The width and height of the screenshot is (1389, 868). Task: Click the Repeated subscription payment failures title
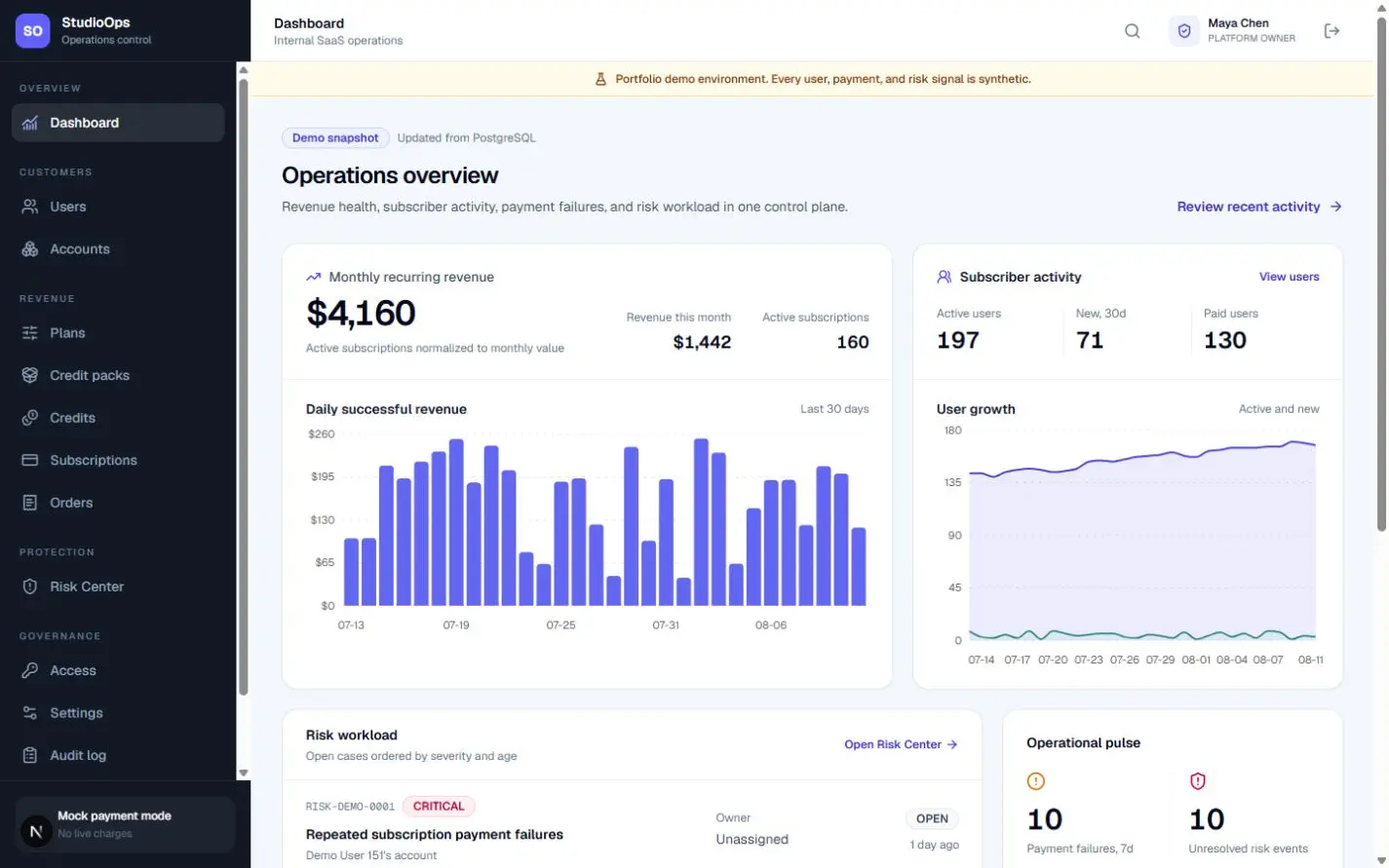point(435,835)
